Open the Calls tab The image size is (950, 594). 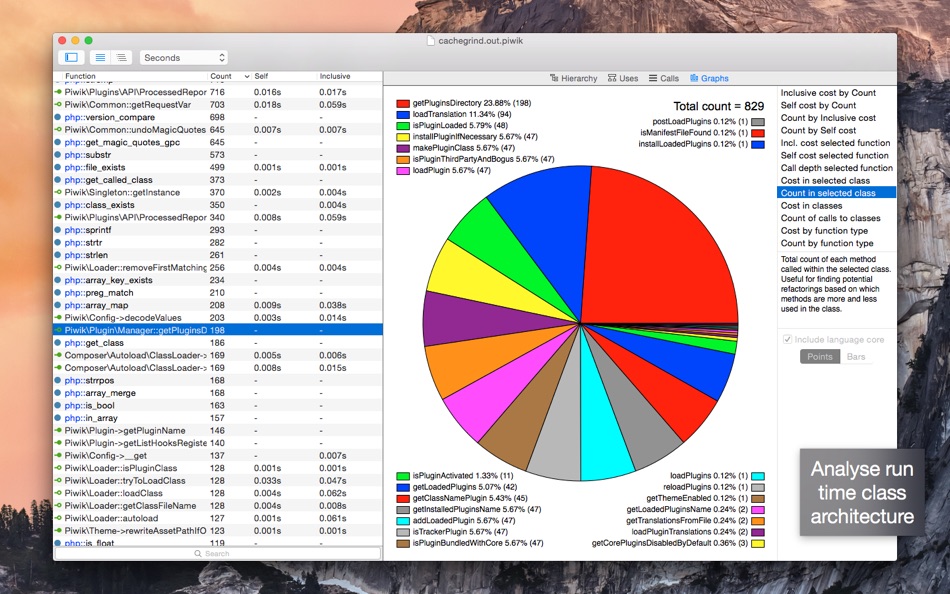(663, 78)
